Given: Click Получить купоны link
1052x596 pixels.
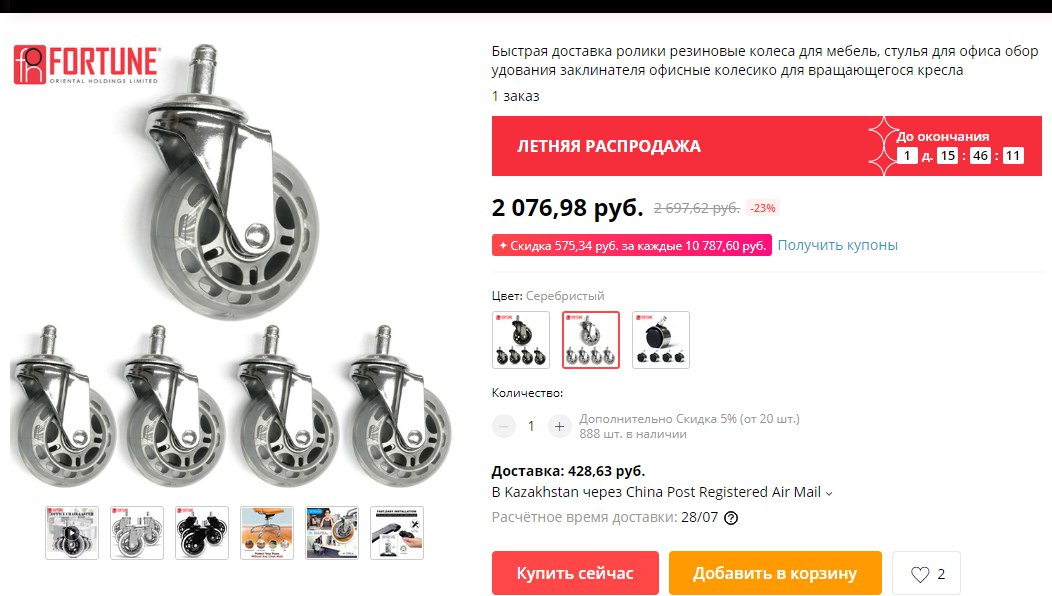Looking at the screenshot, I should coord(837,245).
